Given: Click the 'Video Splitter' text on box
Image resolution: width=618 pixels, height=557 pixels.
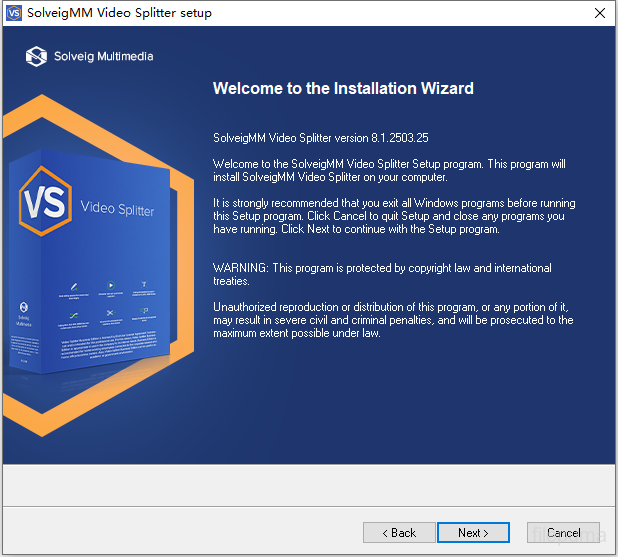Looking at the screenshot, I should pos(117,208).
